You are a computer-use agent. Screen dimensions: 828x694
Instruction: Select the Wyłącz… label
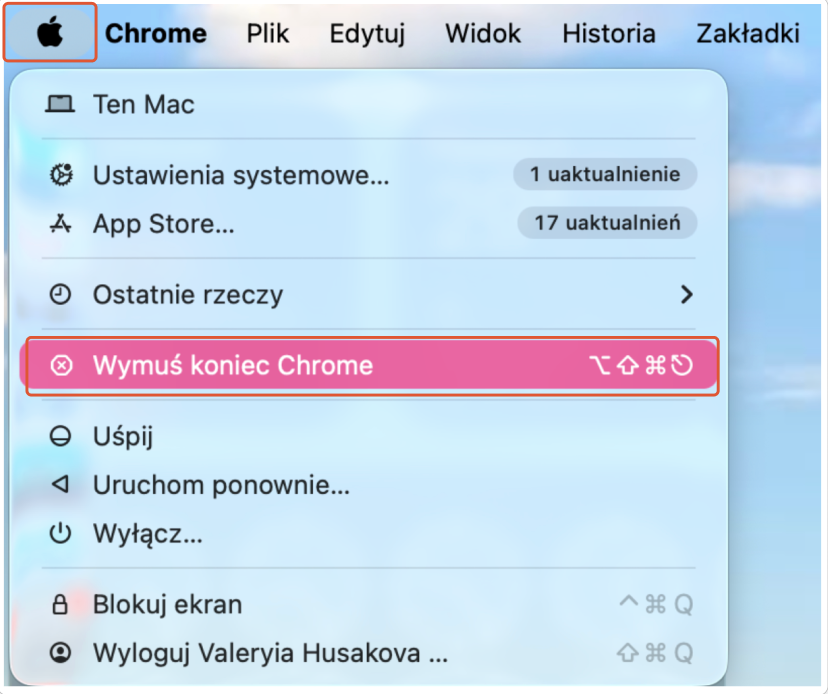coord(148,534)
